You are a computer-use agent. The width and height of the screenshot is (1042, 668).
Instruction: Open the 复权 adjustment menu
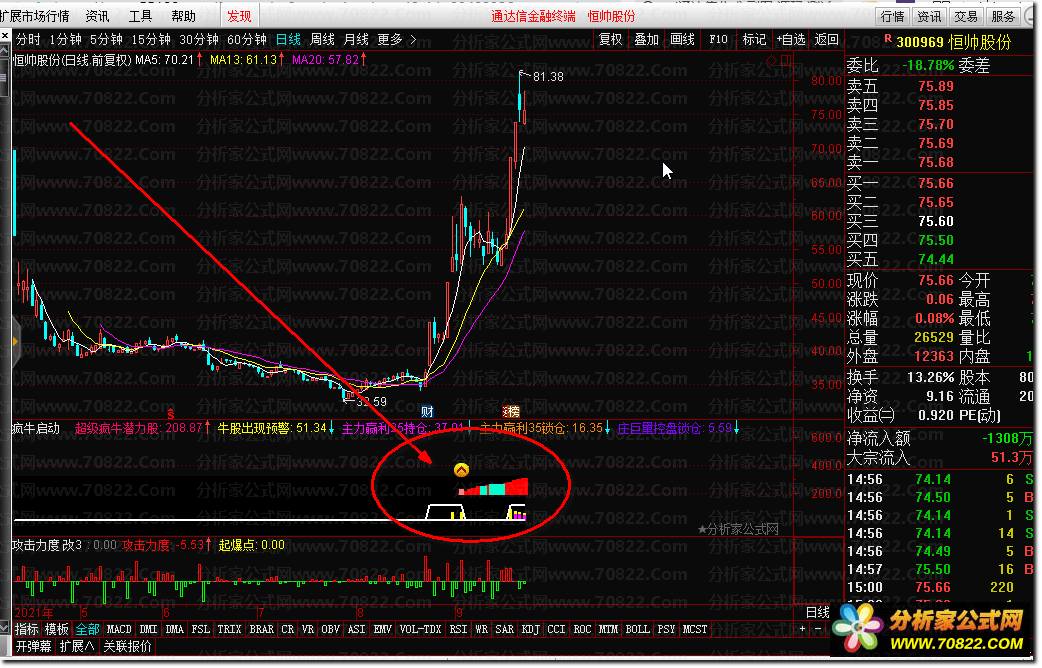(x=610, y=39)
